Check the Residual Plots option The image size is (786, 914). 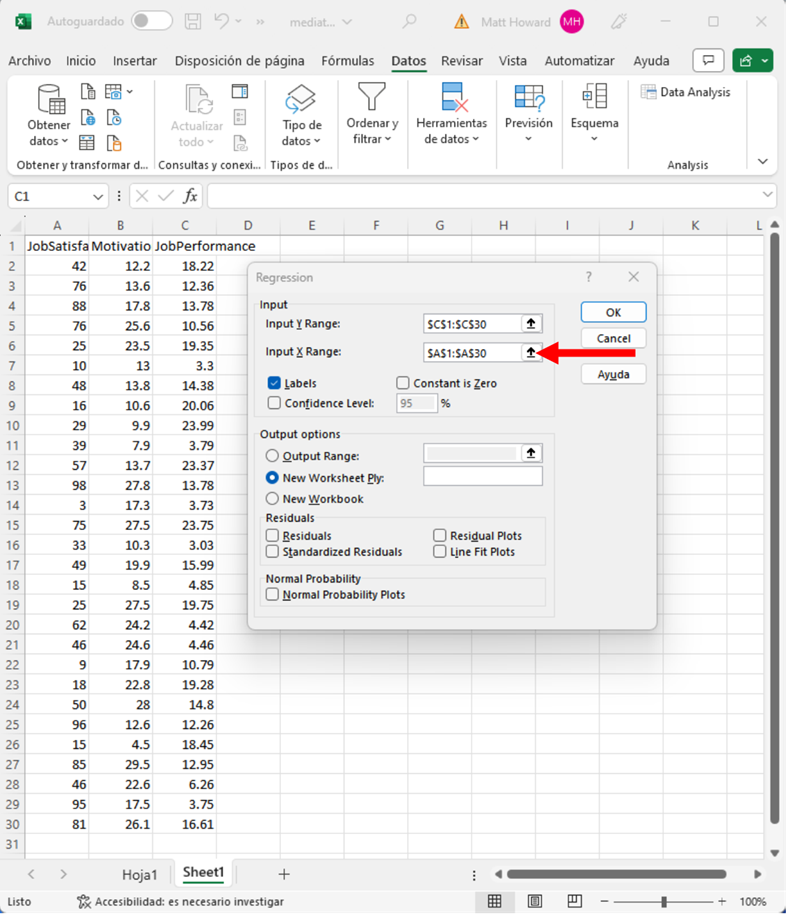tap(440, 536)
